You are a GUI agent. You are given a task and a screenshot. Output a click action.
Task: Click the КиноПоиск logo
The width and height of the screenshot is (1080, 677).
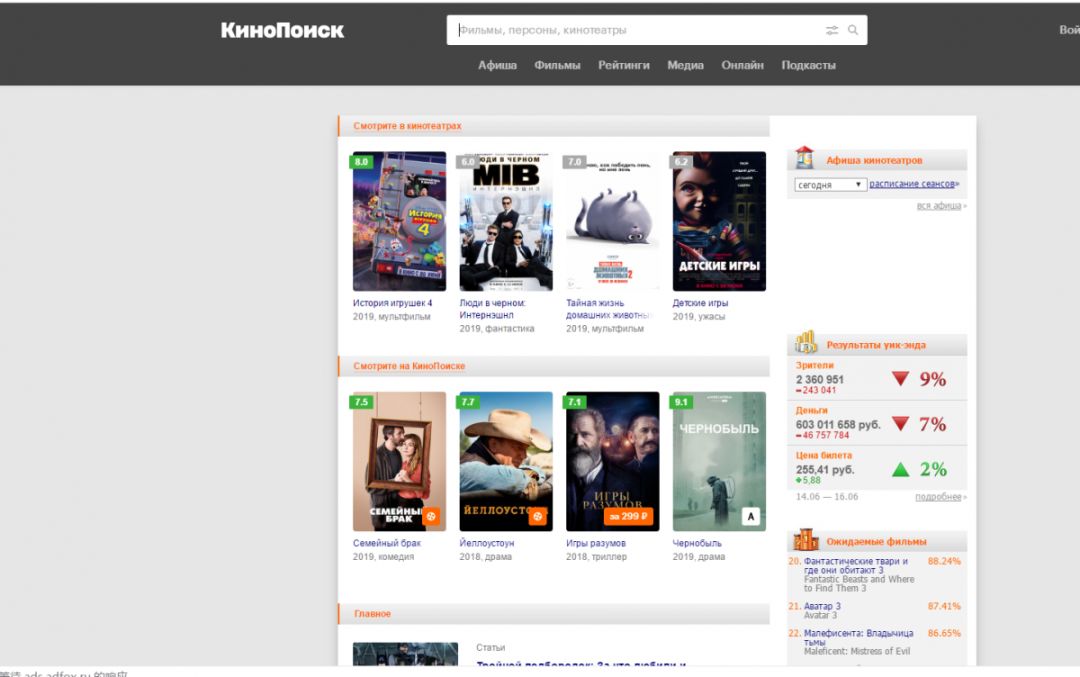pos(282,30)
